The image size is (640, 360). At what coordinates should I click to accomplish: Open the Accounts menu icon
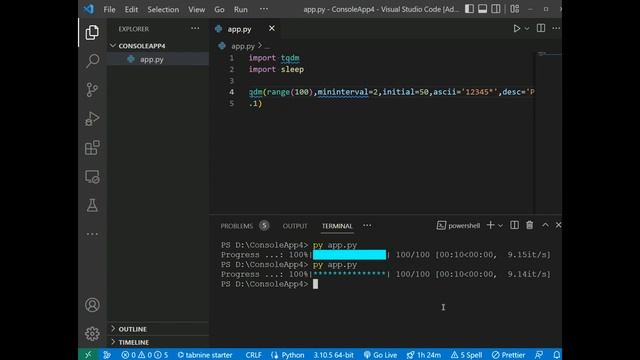92,305
